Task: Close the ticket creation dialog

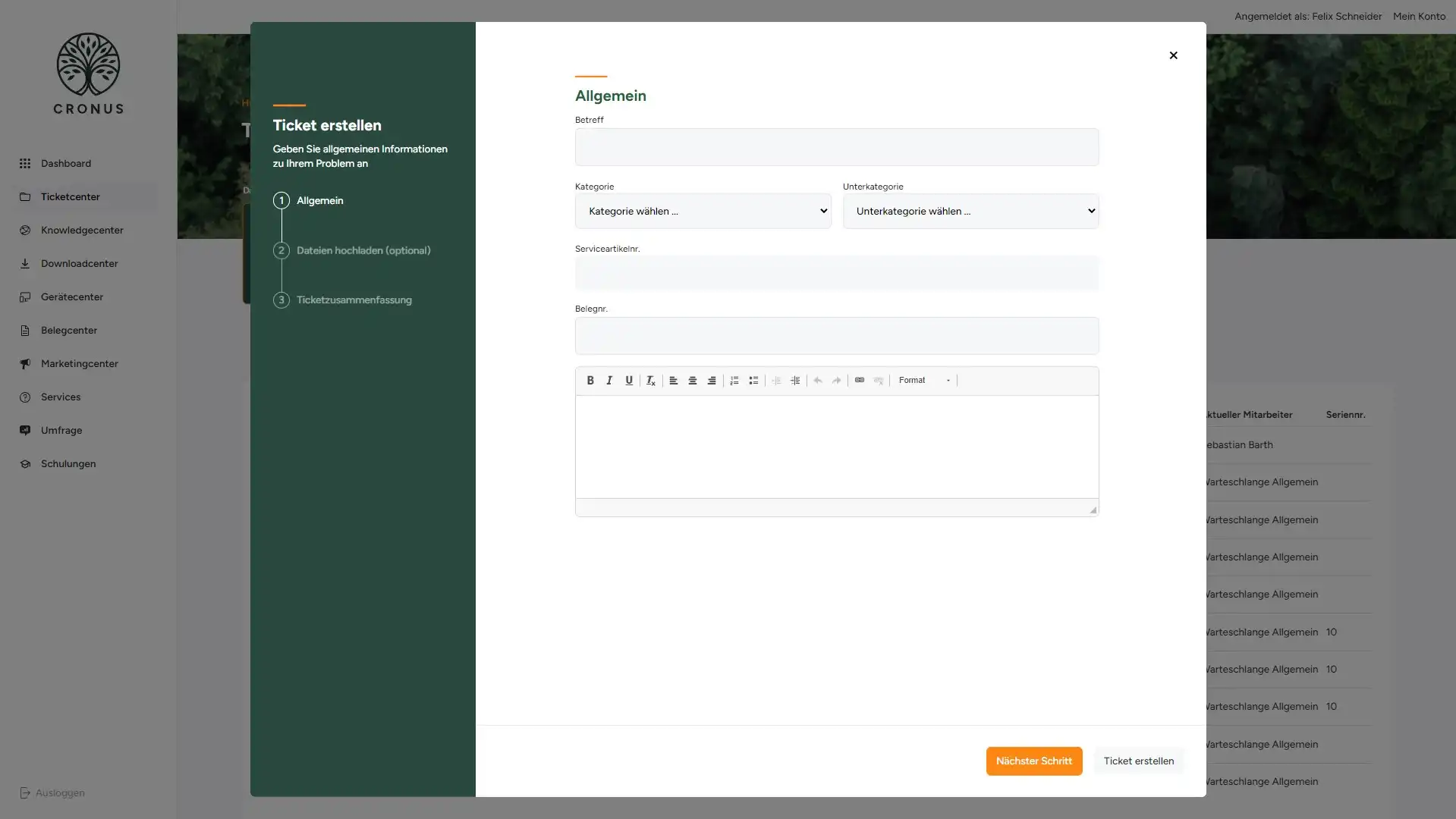Action: coord(1173,55)
